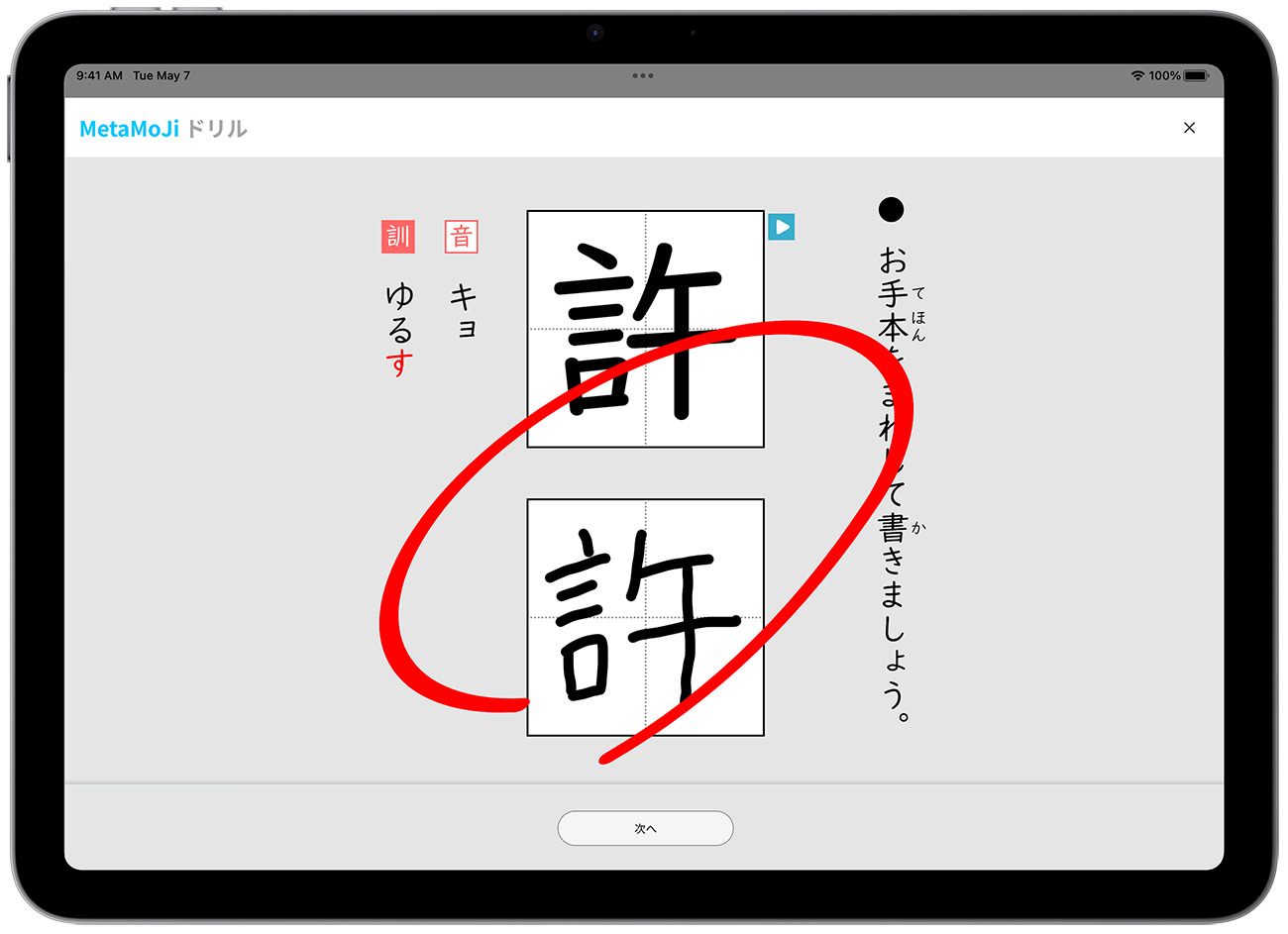Select the 訓 reading badge
Screen dimensions: 1288x934
(396, 235)
